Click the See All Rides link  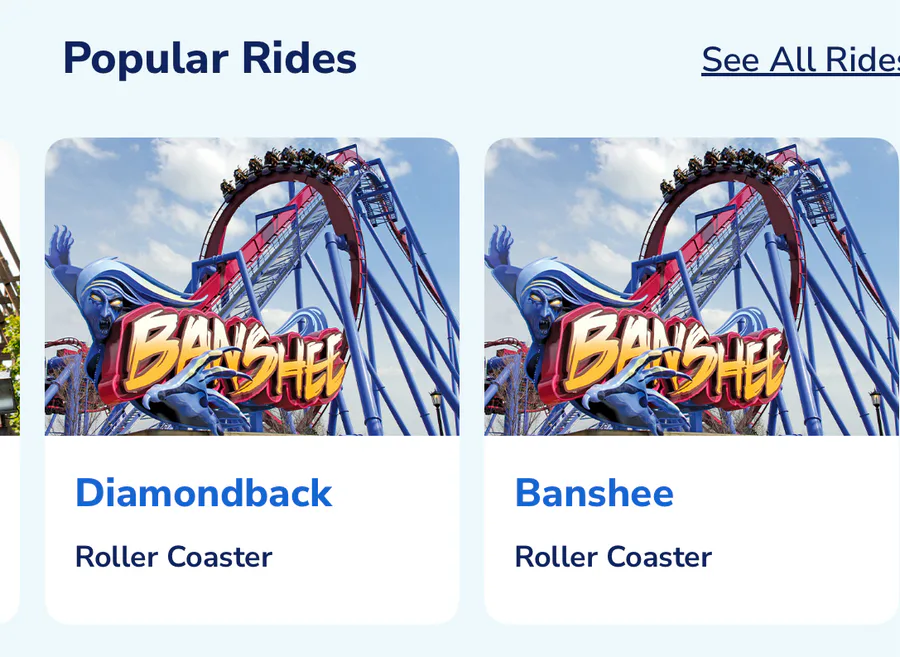pos(800,60)
